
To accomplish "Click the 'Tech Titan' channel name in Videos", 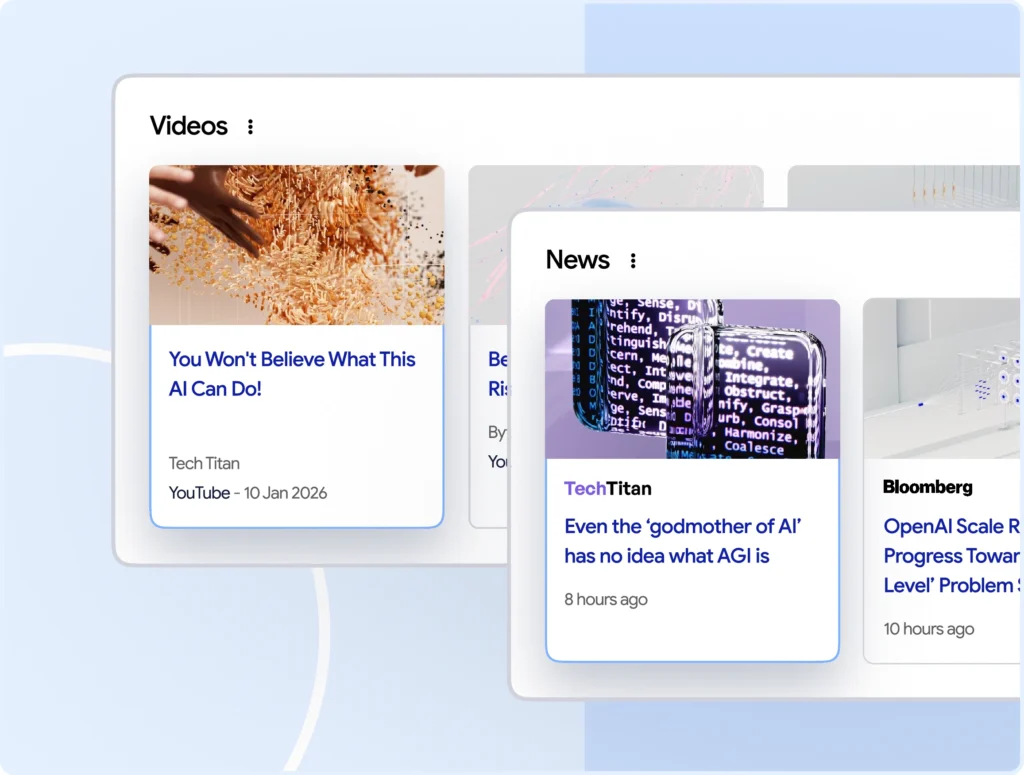I will point(204,463).
